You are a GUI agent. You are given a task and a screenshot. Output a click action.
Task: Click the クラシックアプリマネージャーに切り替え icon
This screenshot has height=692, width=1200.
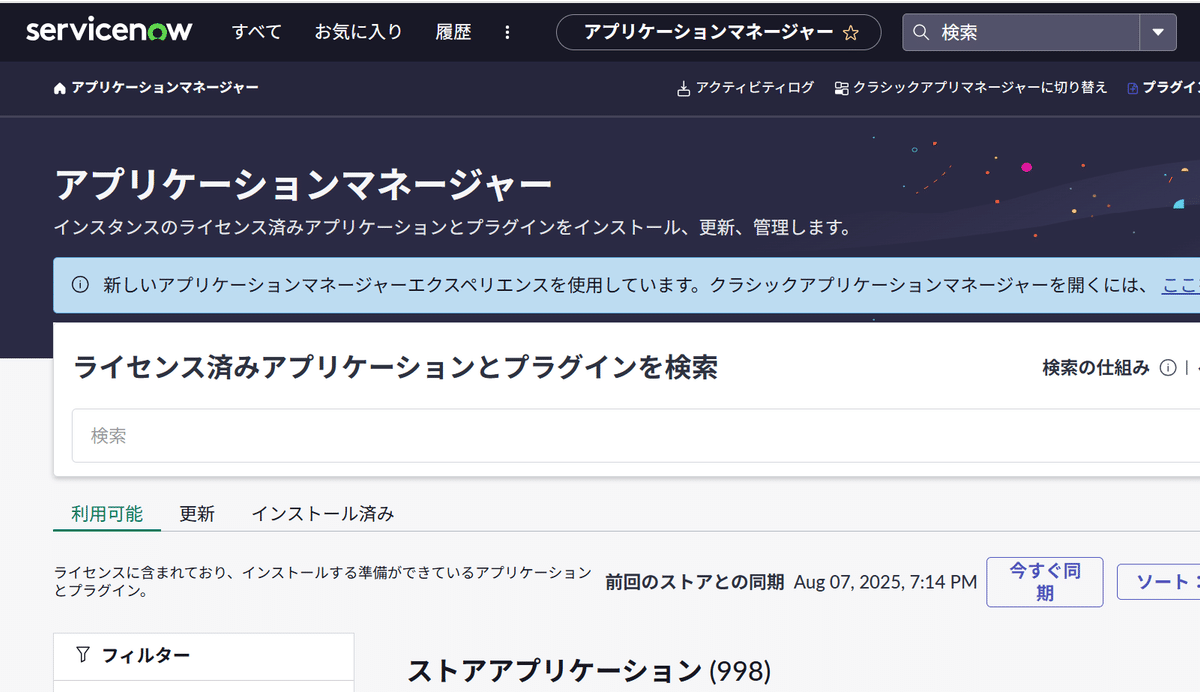[840, 87]
